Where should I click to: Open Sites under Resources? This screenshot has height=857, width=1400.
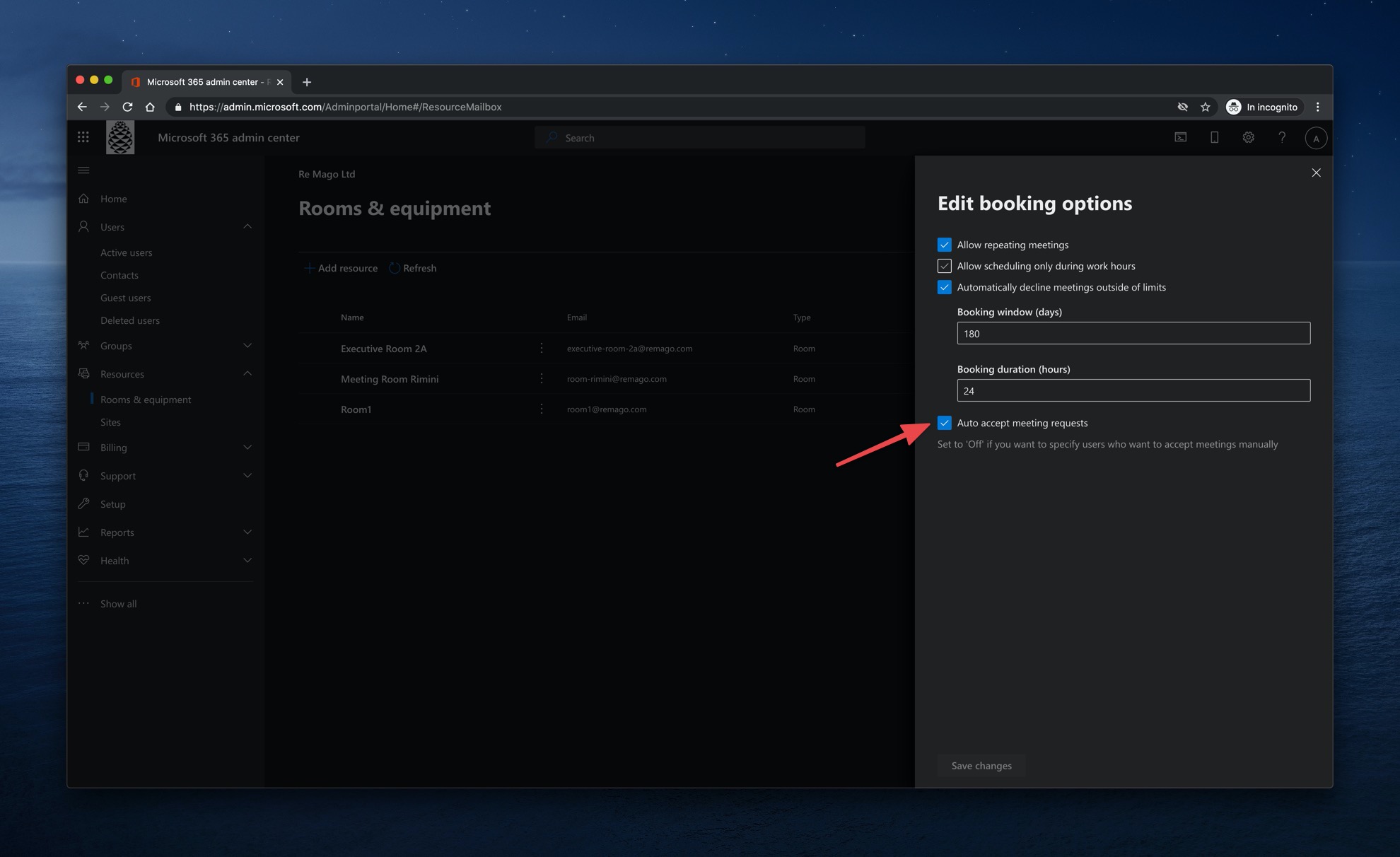(110, 422)
